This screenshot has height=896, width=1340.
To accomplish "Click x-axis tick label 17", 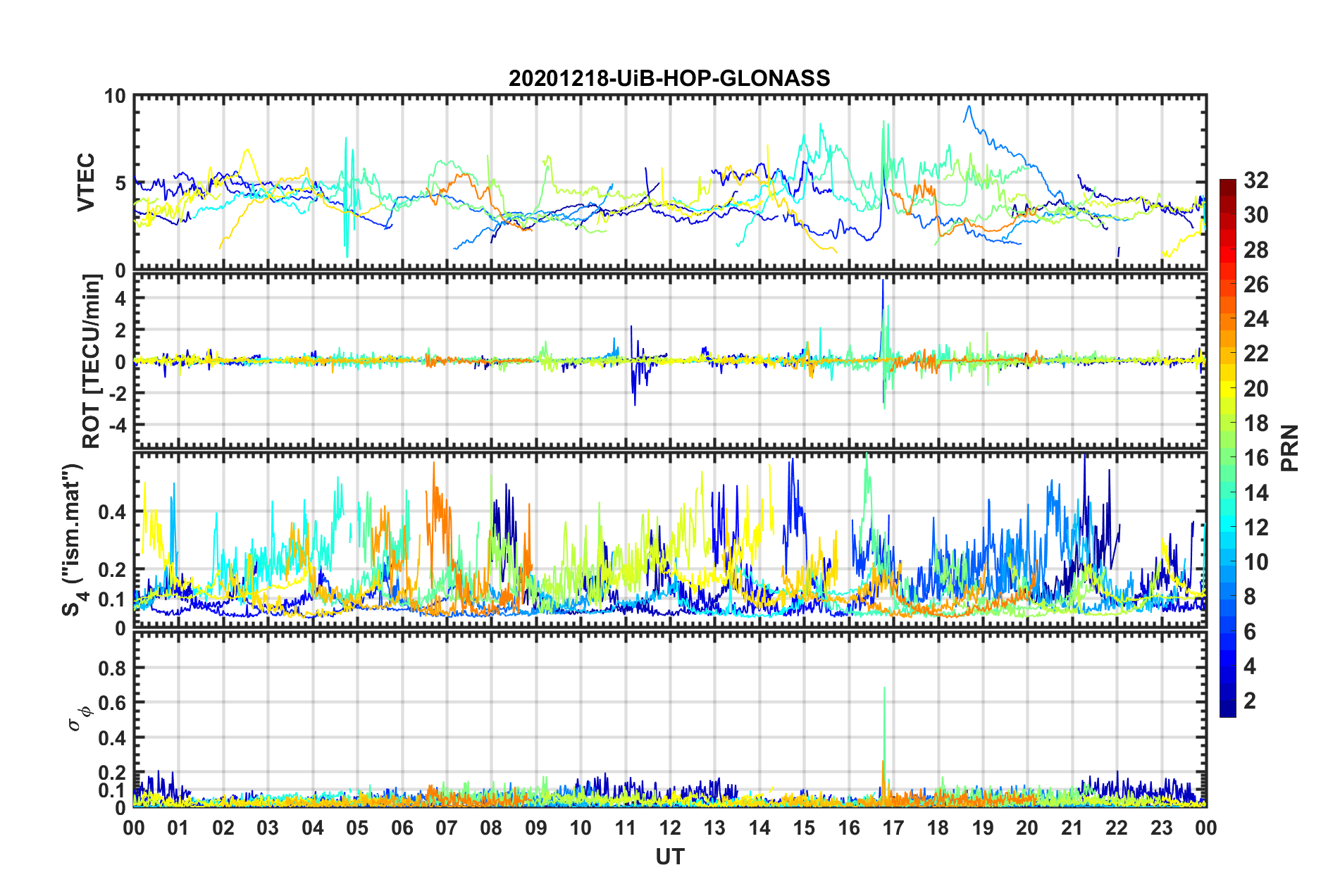I will point(893,828).
